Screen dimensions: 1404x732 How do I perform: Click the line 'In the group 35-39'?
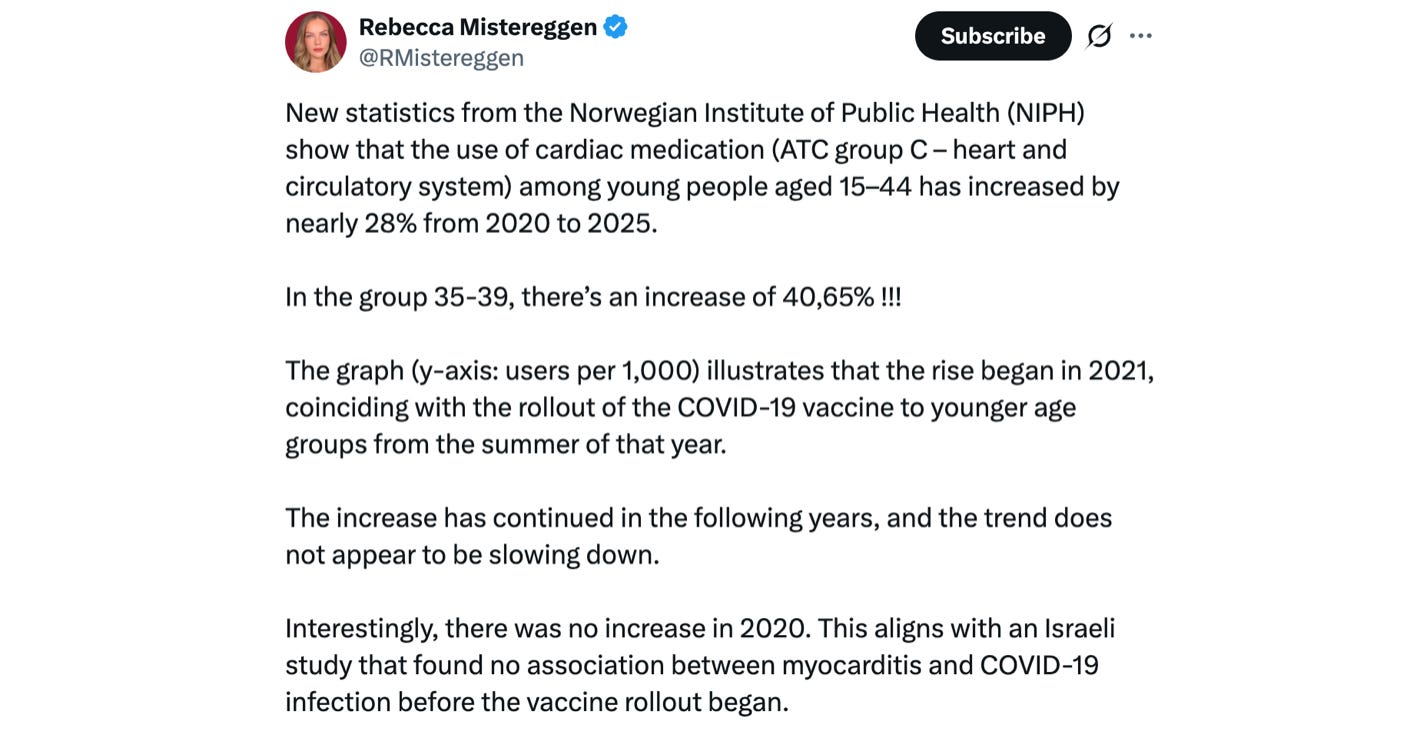pos(593,297)
